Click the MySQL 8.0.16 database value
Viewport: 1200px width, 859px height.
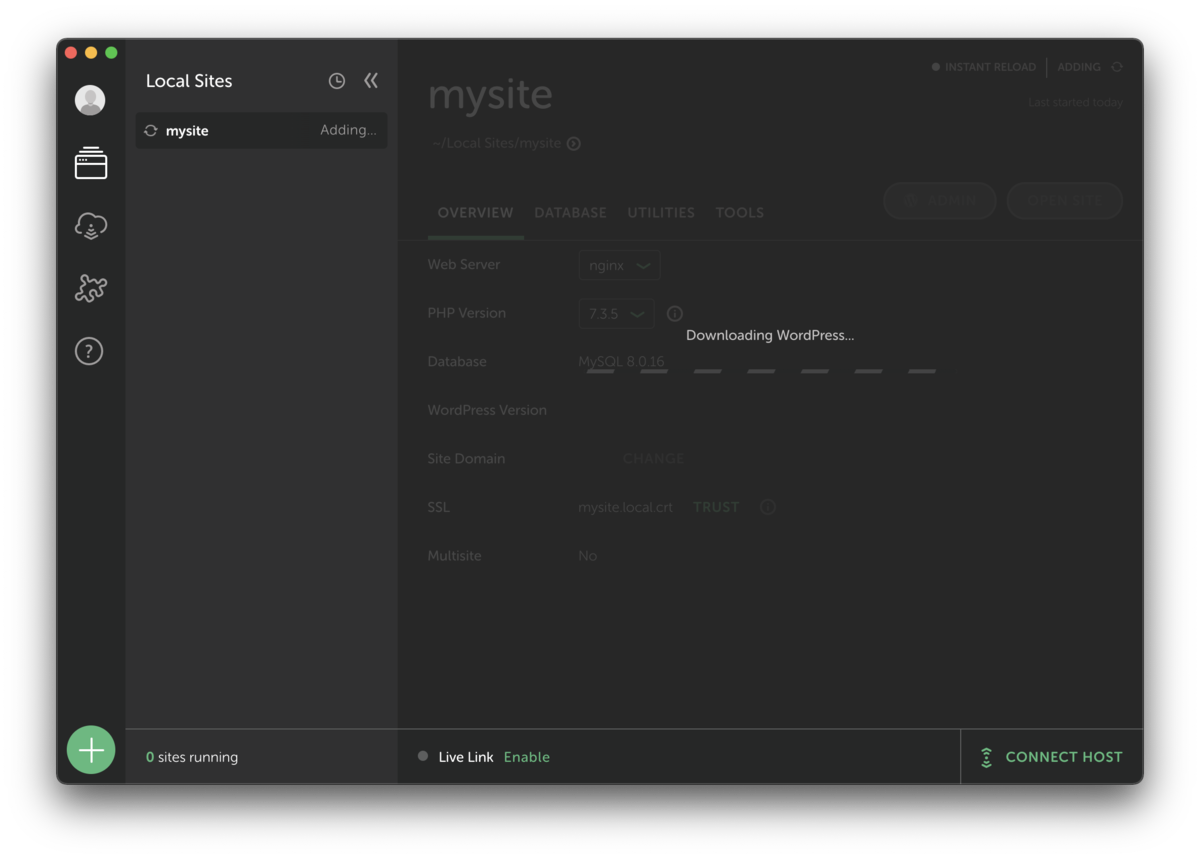point(621,362)
